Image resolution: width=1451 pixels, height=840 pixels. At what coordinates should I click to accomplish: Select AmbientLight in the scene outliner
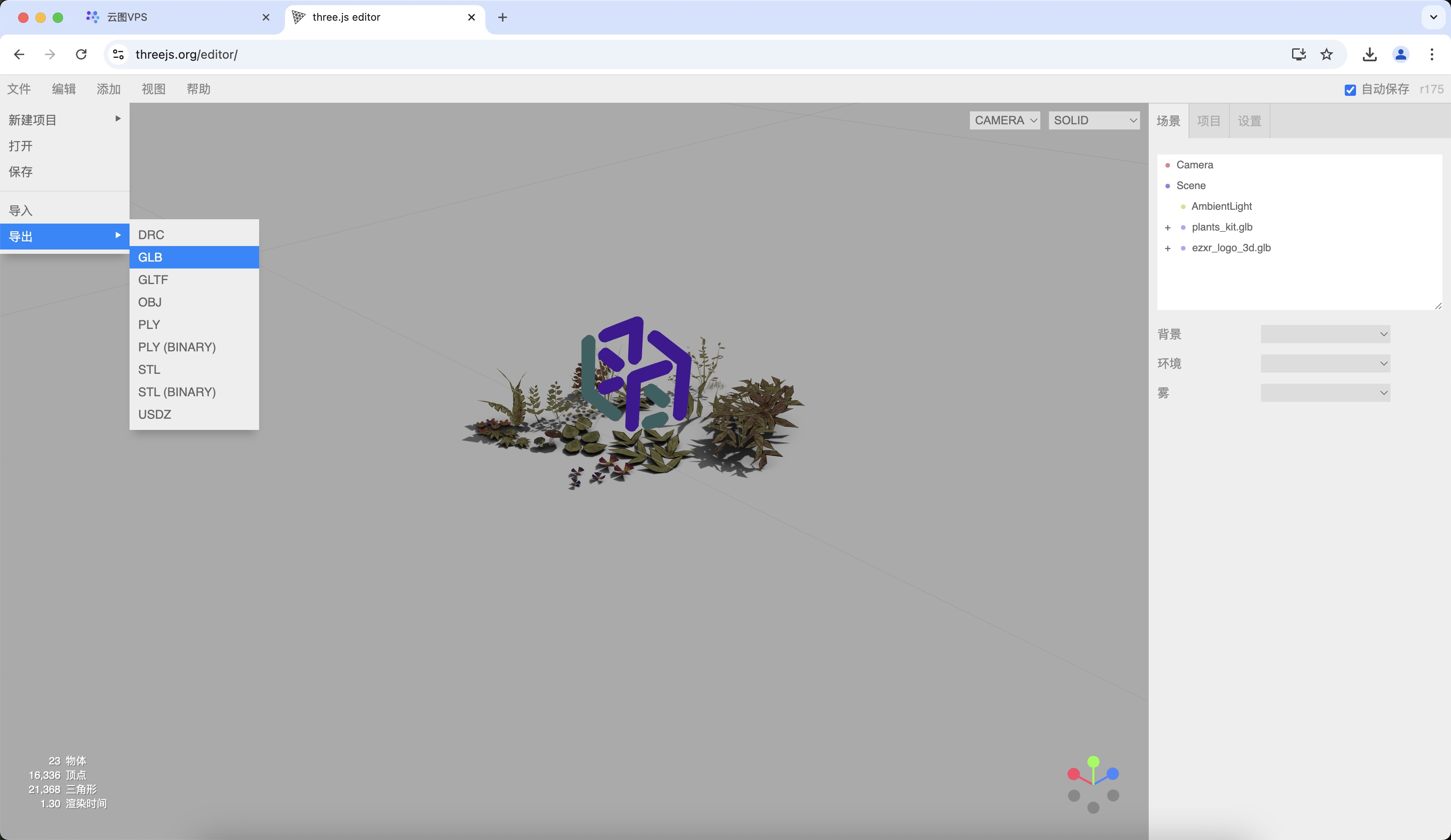[x=1221, y=206]
